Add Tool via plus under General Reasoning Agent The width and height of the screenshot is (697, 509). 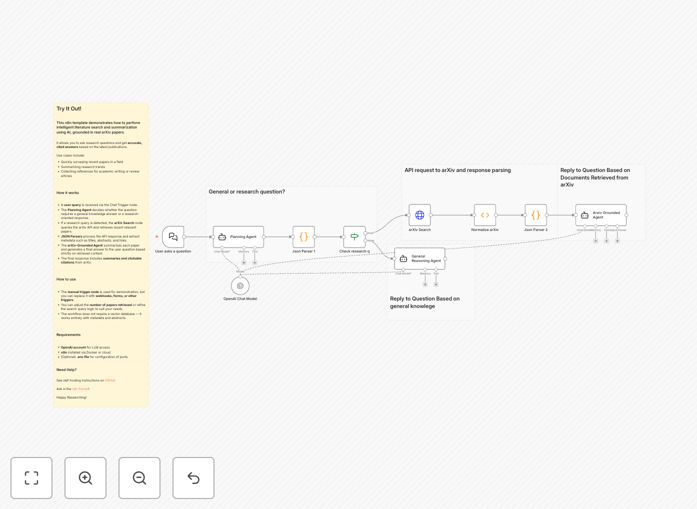point(436,284)
